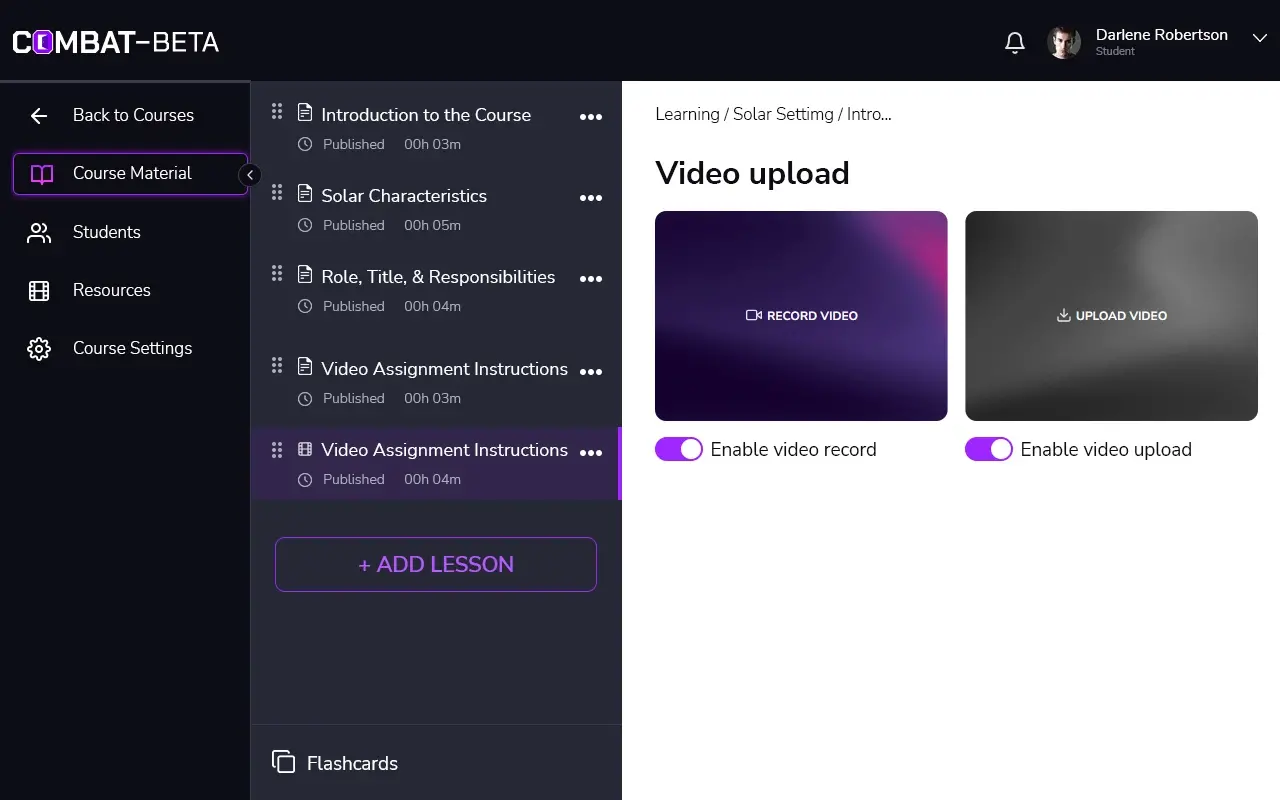
Task: Click Darlene Robertson's profile avatar
Action: pos(1063,42)
